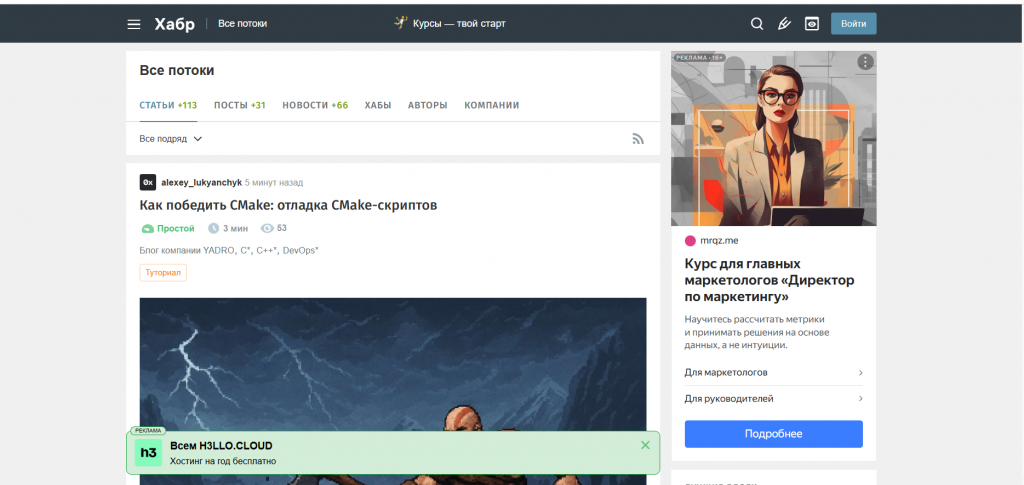Viewport: 1024px width, 485px height.
Task: Click the pink mrqz.me favicon
Action: pyautogui.click(x=690, y=240)
